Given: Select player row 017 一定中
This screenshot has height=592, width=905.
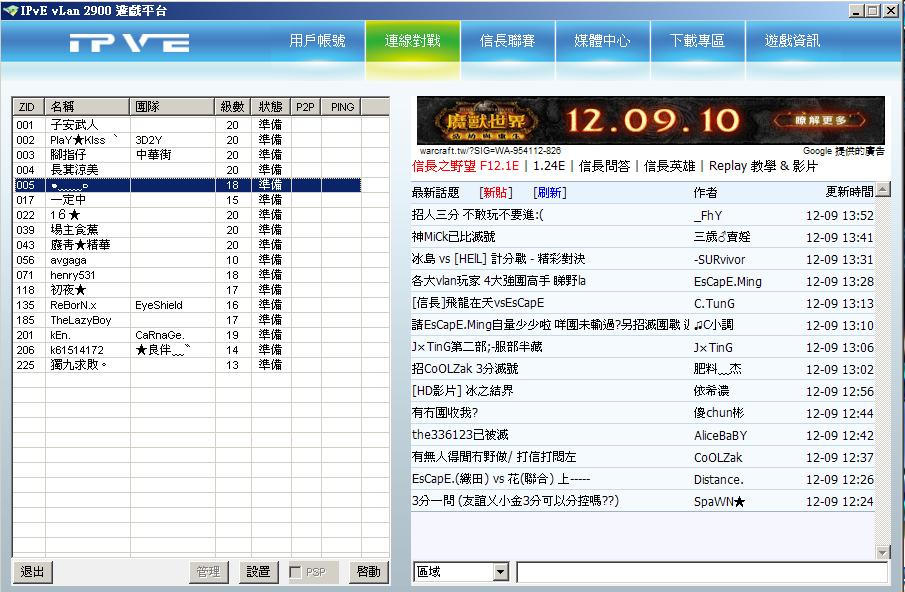Looking at the screenshot, I should [x=187, y=200].
